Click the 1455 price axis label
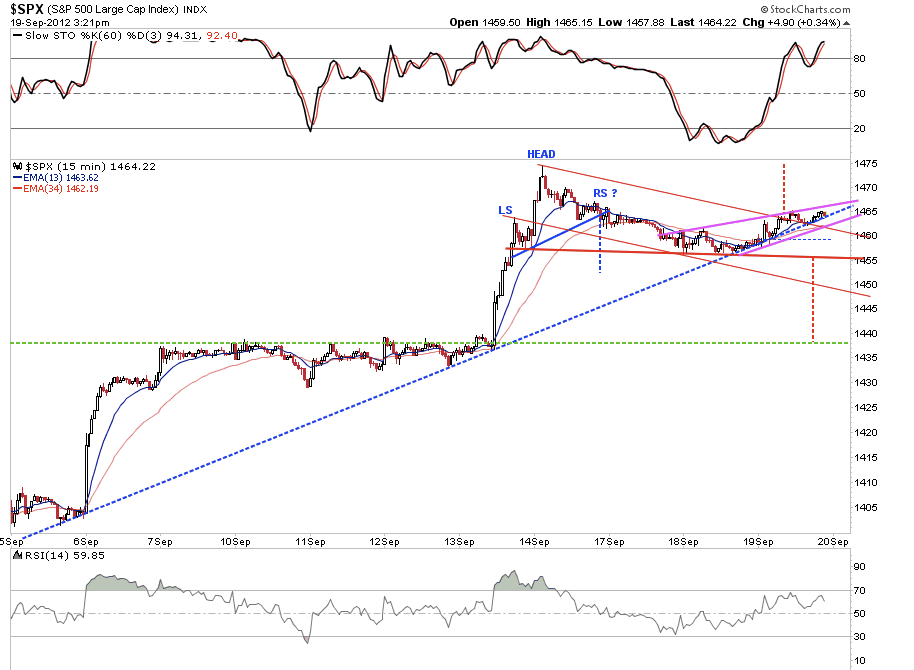The height and width of the screenshot is (670, 914). 866,260
